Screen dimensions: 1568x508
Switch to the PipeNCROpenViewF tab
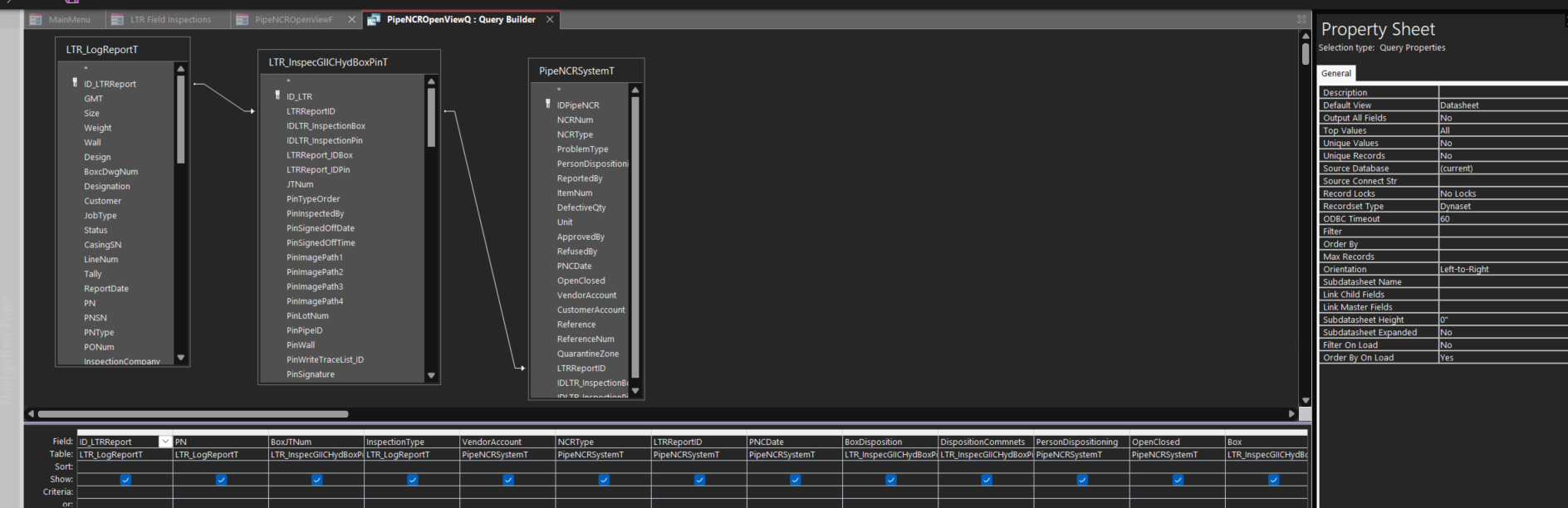coord(293,20)
